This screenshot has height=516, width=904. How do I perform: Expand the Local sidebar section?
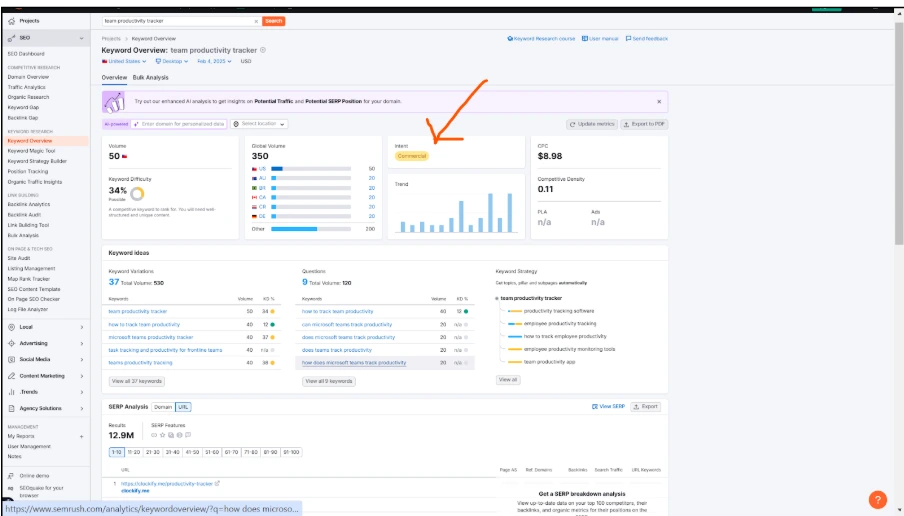pos(81,327)
